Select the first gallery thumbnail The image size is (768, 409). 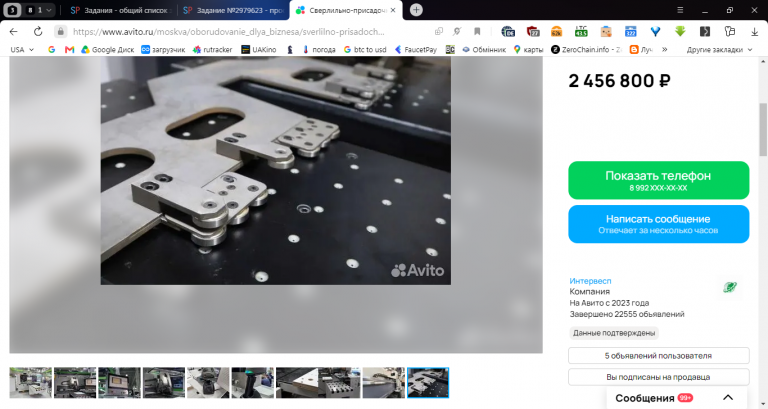30,383
